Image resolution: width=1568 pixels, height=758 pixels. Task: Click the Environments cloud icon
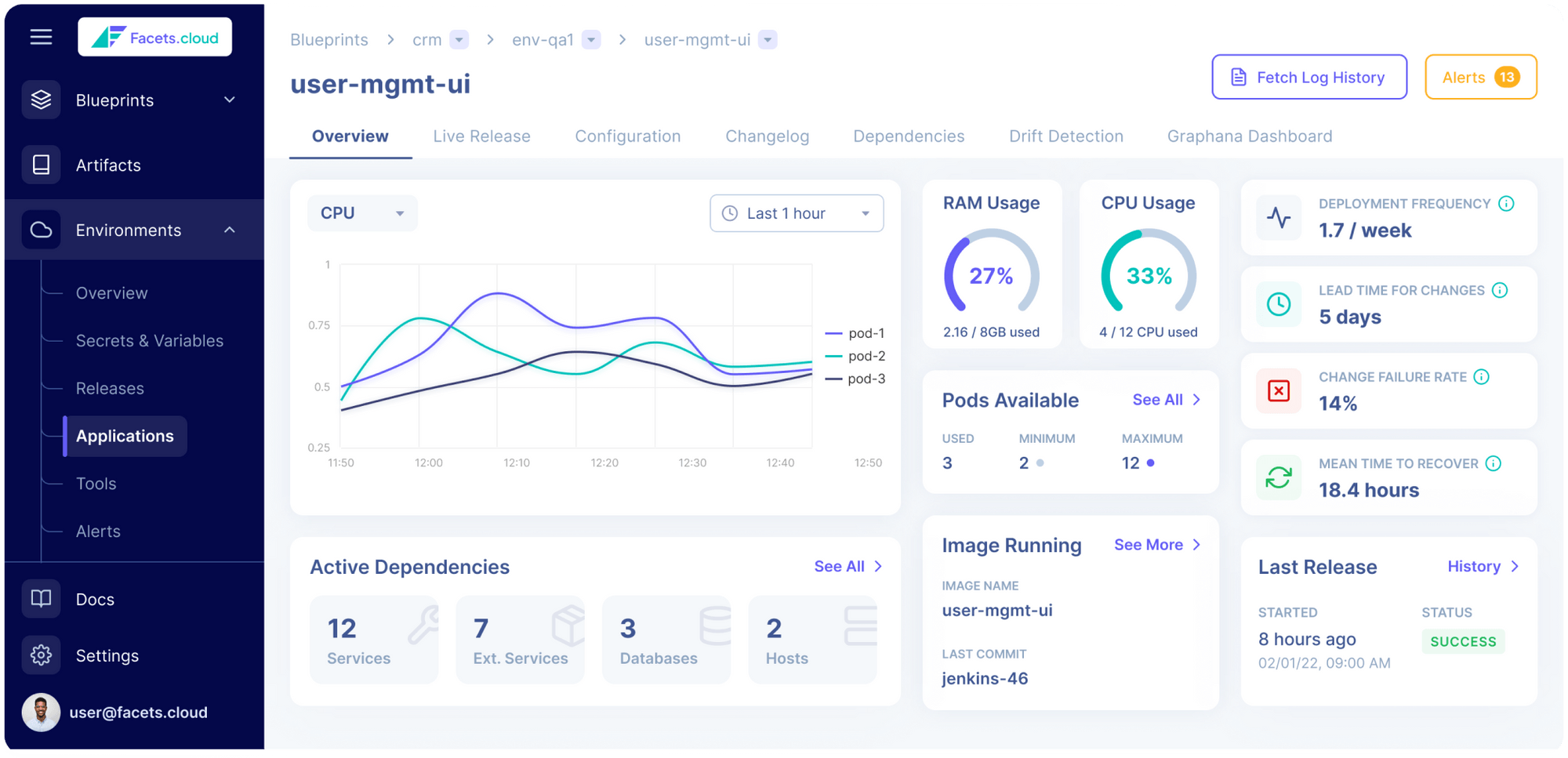(41, 229)
